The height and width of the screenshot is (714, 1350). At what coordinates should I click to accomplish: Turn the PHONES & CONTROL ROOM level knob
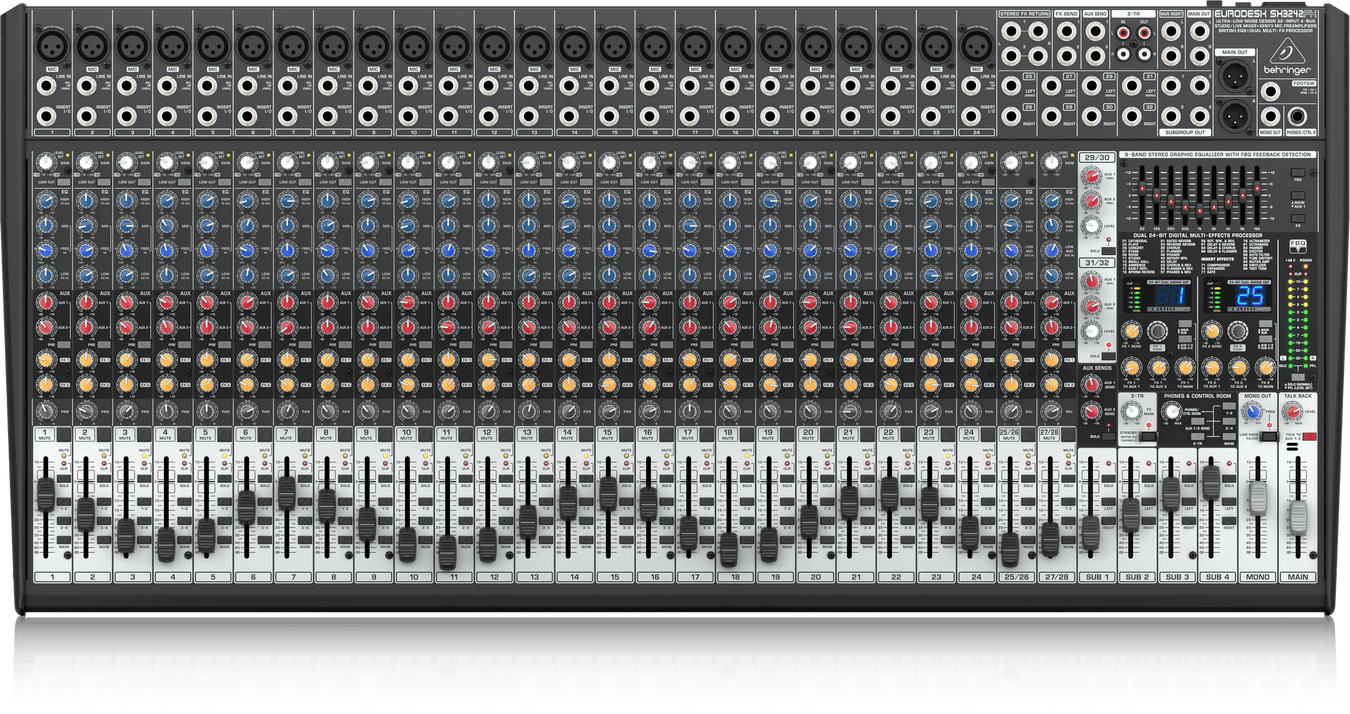coord(1173,411)
